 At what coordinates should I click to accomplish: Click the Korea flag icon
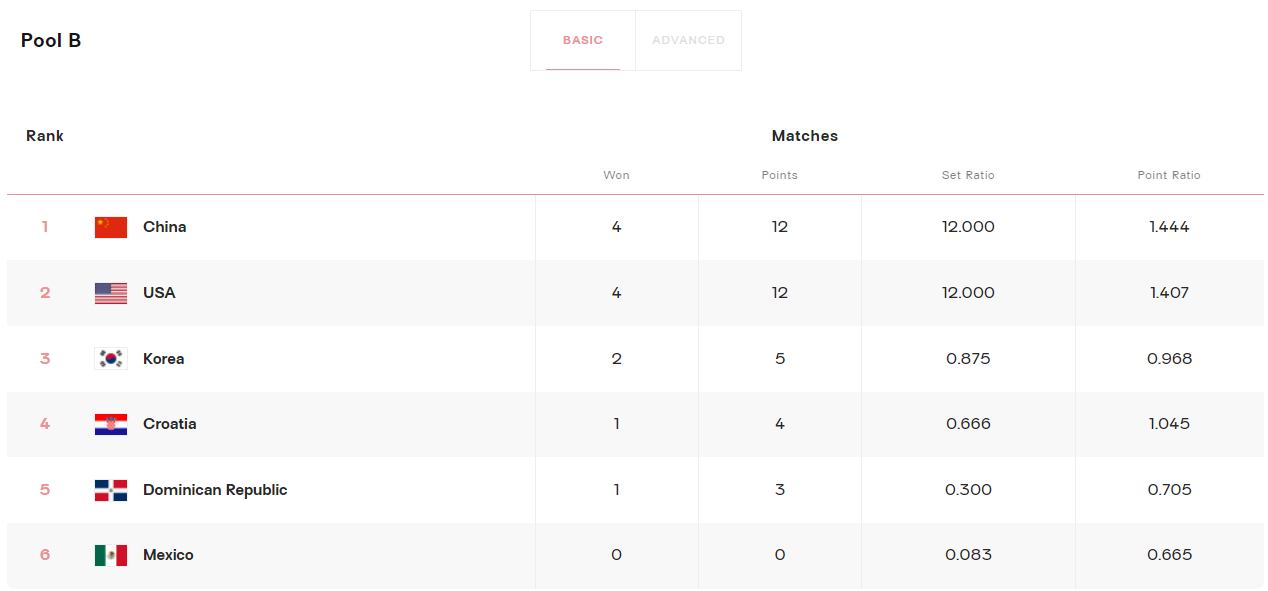coord(111,359)
